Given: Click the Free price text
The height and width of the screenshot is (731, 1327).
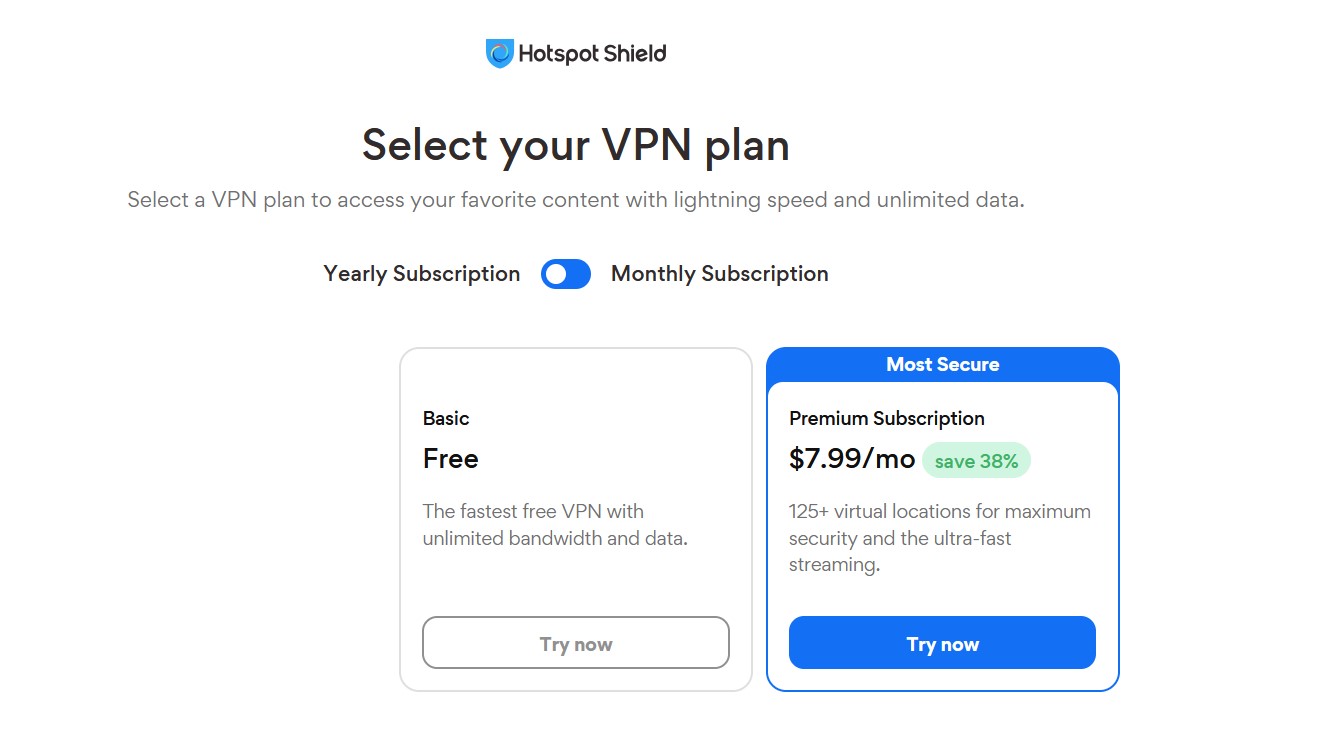Looking at the screenshot, I should point(451,459).
